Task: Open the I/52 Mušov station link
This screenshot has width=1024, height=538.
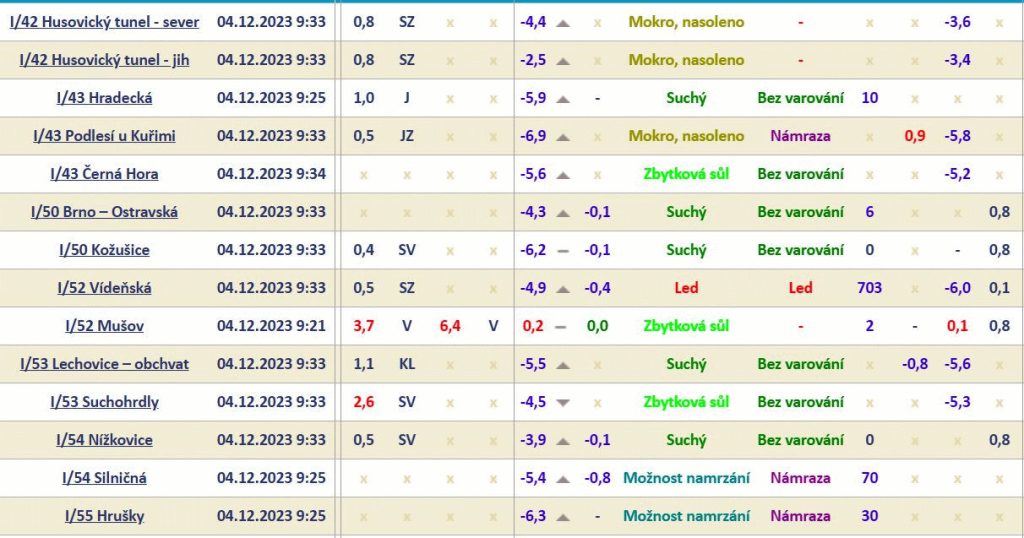Action: [104, 326]
